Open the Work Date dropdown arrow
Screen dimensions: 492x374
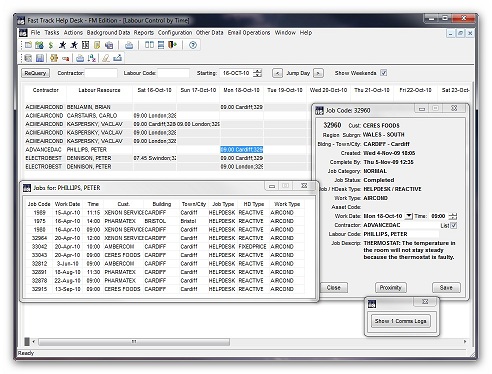408,216
